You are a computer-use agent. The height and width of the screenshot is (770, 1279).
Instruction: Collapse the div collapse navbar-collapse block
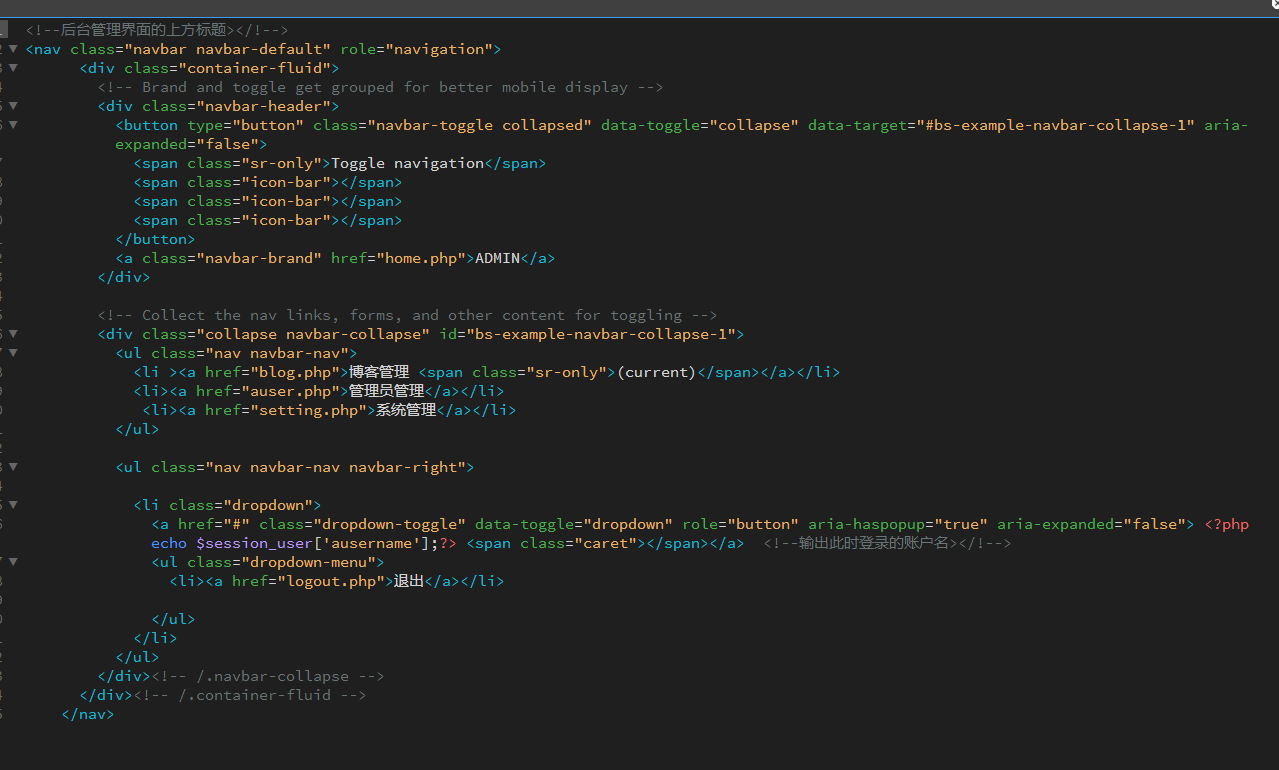13,334
